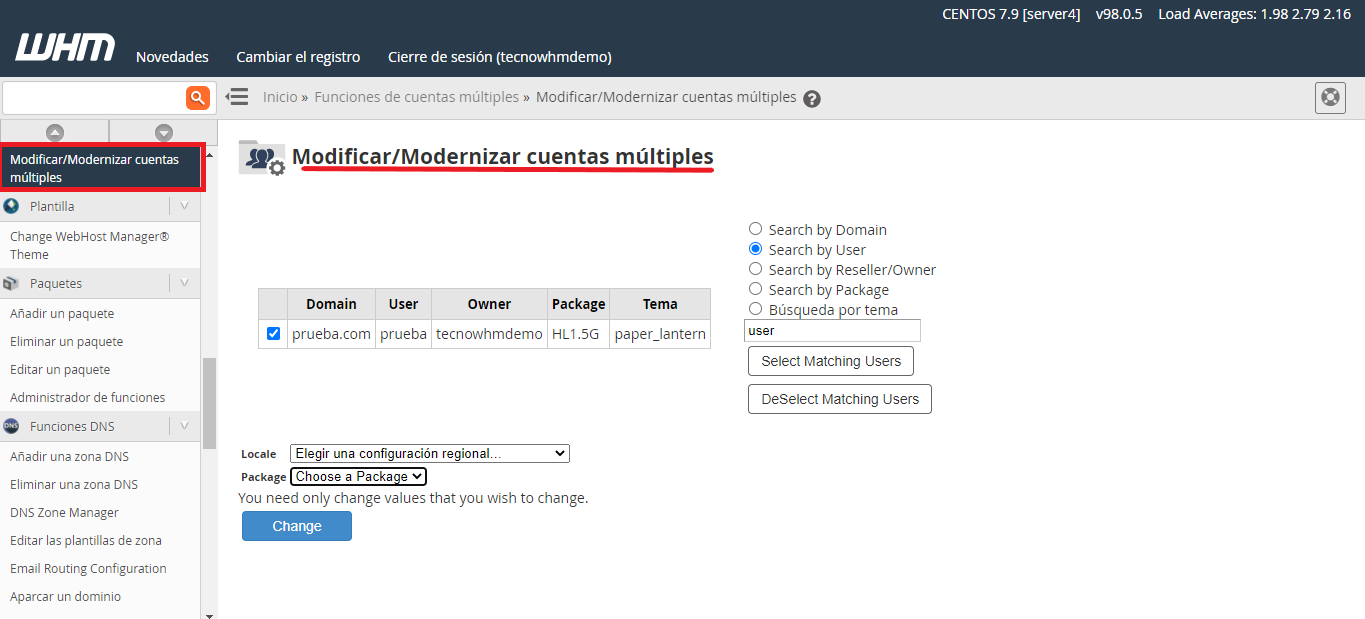Click sidebar scroll up arrow button
Image resolution: width=1365 pixels, height=619 pixels.
[55, 132]
